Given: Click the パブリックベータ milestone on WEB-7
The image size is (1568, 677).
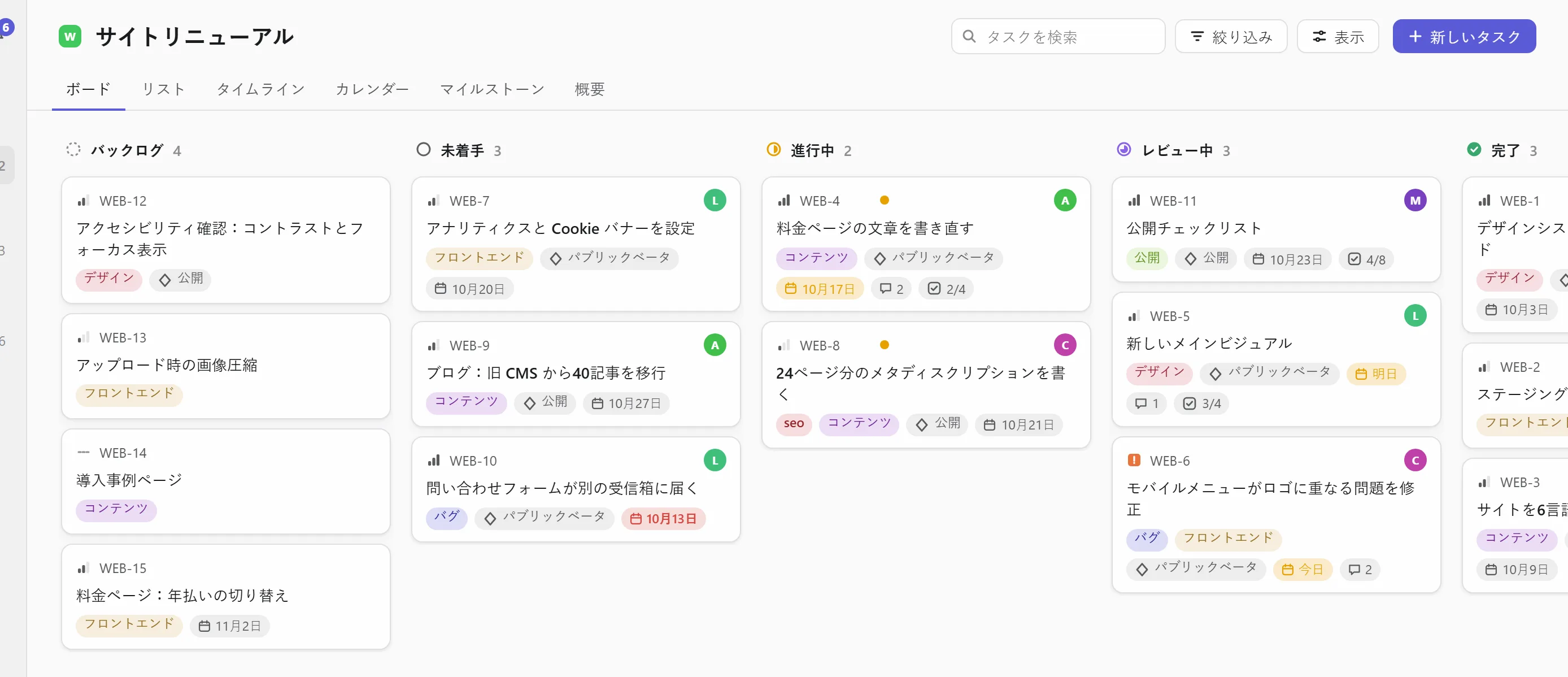Looking at the screenshot, I should [x=609, y=258].
